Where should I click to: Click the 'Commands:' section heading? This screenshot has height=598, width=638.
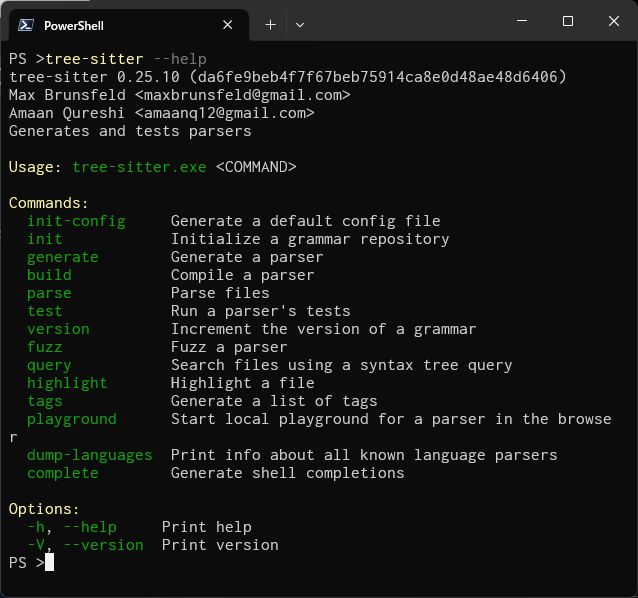48,203
